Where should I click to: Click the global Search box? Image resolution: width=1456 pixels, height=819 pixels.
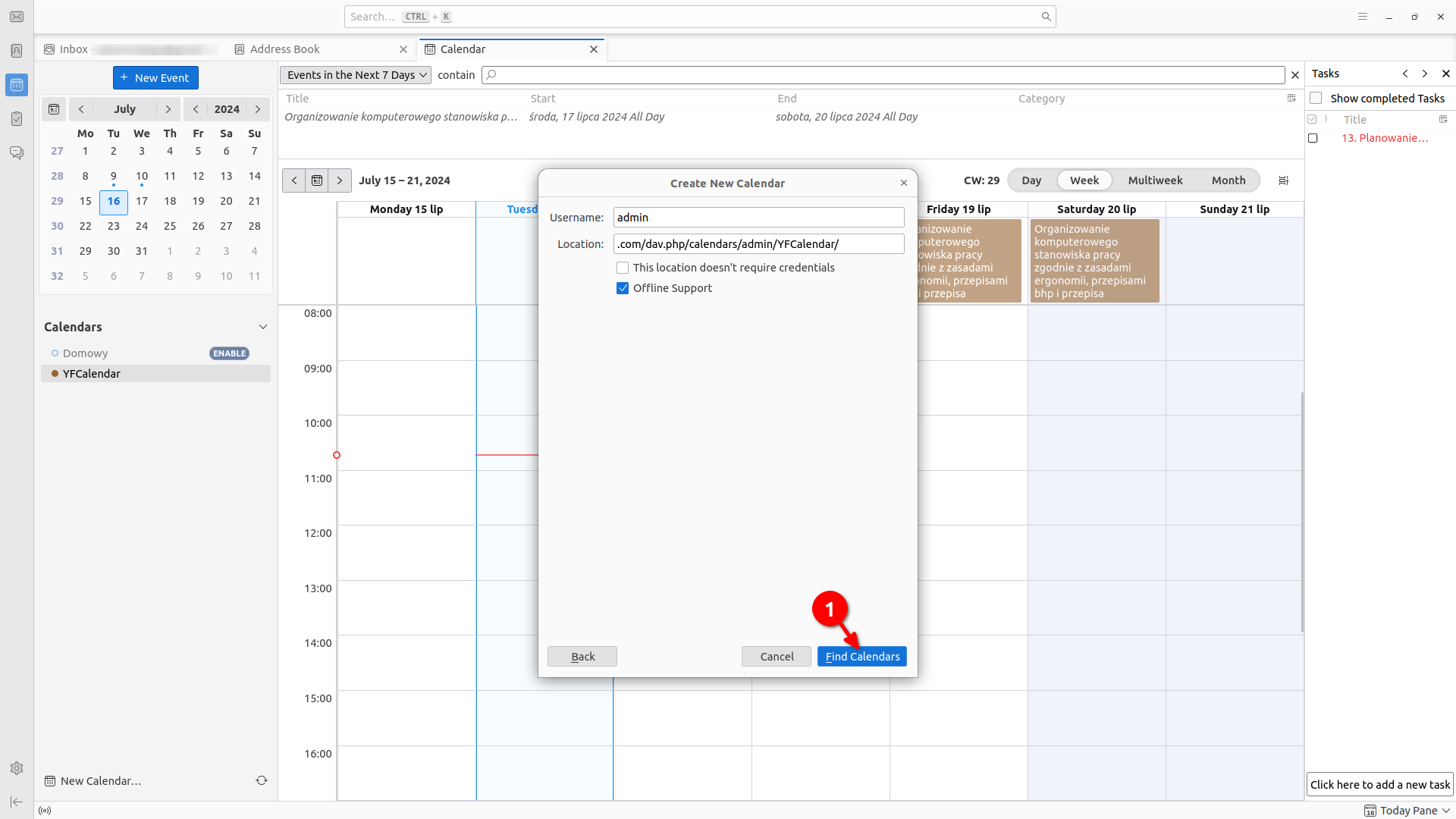(700, 17)
